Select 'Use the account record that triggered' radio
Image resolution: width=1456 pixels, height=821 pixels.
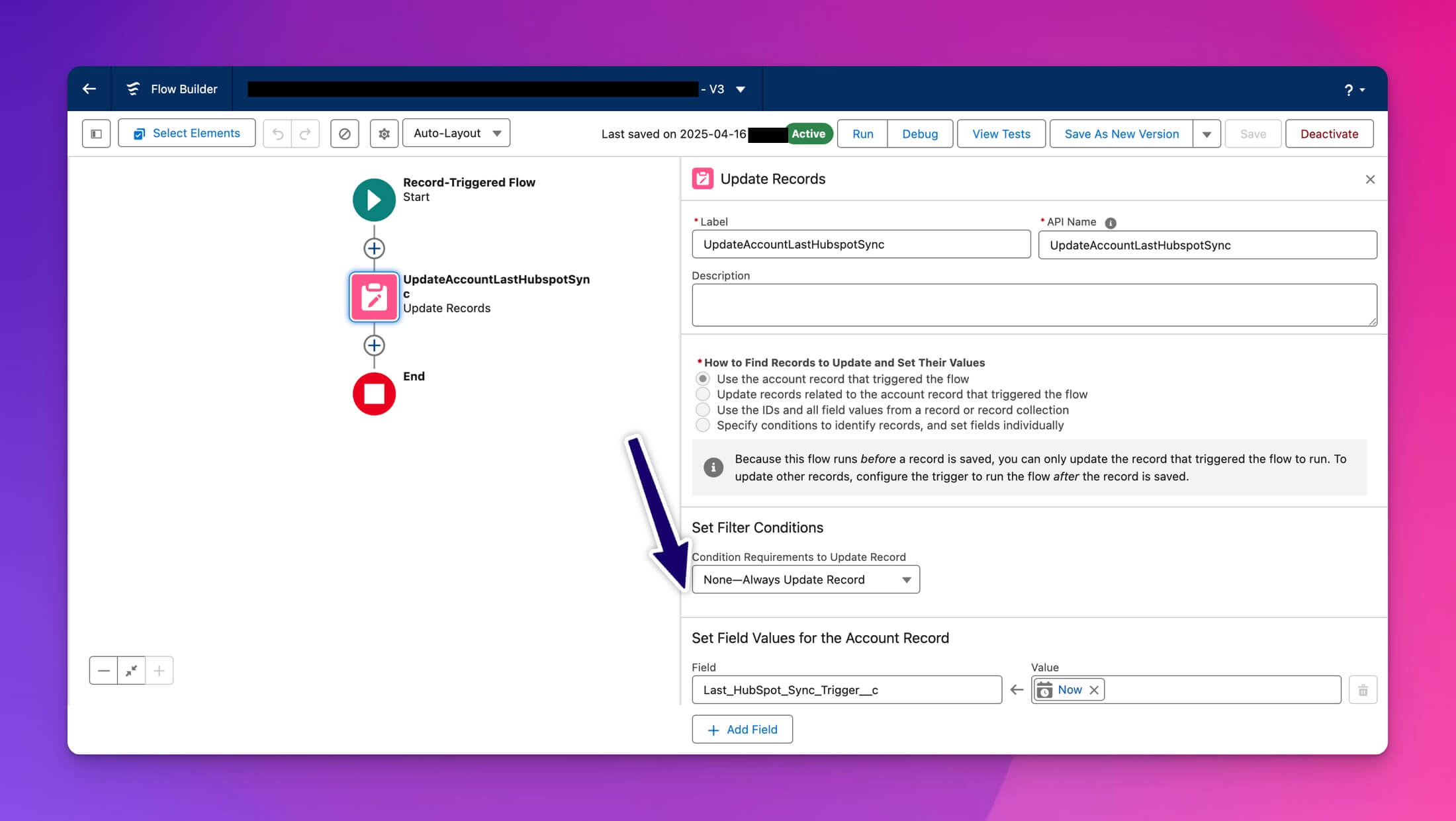[703, 379]
